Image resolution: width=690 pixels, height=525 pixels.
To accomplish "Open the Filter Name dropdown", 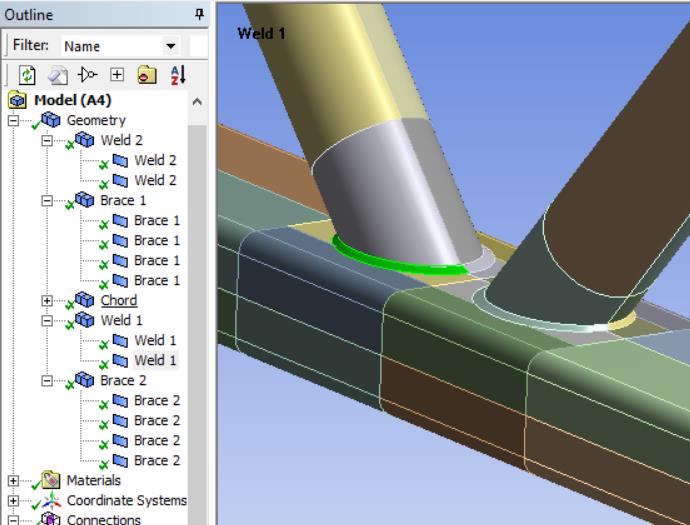I will pyautogui.click(x=171, y=46).
